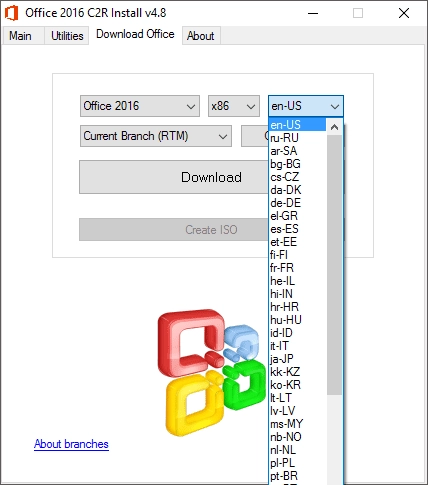Image resolution: width=428 pixels, height=485 pixels.
Task: Open the x86 architecture dropdown
Action: point(234,106)
